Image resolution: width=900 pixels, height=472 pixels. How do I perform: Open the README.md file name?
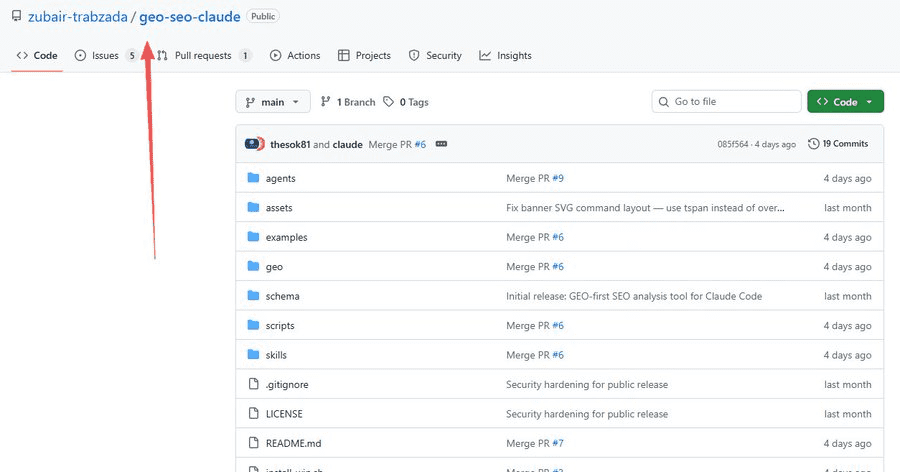(293, 443)
